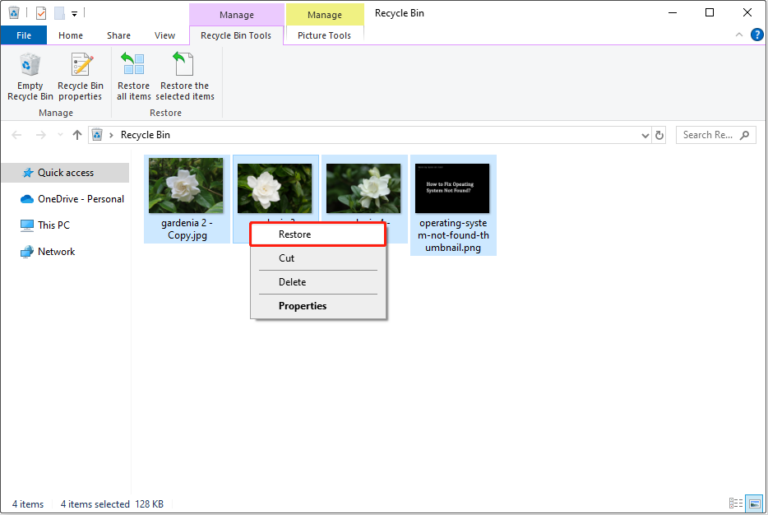Open Recycle Bin properties
Image resolution: width=768 pixels, height=515 pixels.
(x=80, y=76)
